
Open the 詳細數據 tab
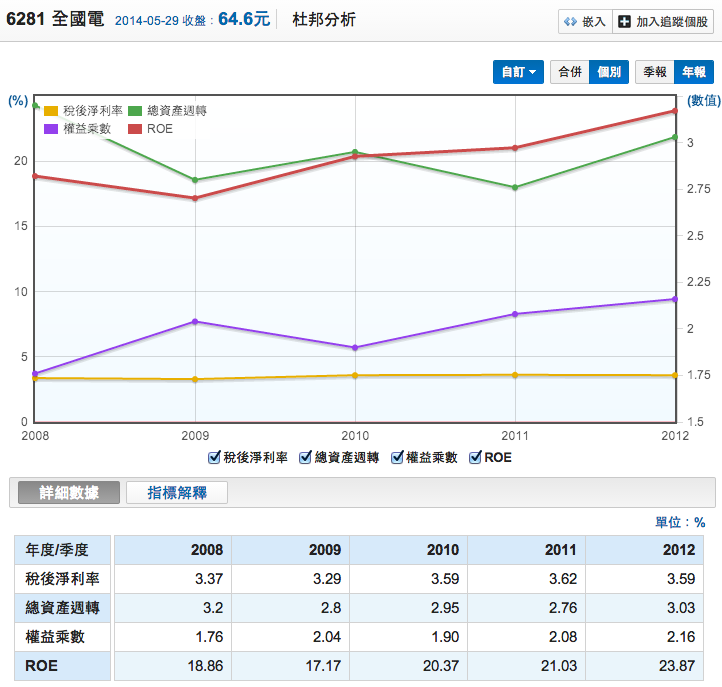click(x=66, y=492)
